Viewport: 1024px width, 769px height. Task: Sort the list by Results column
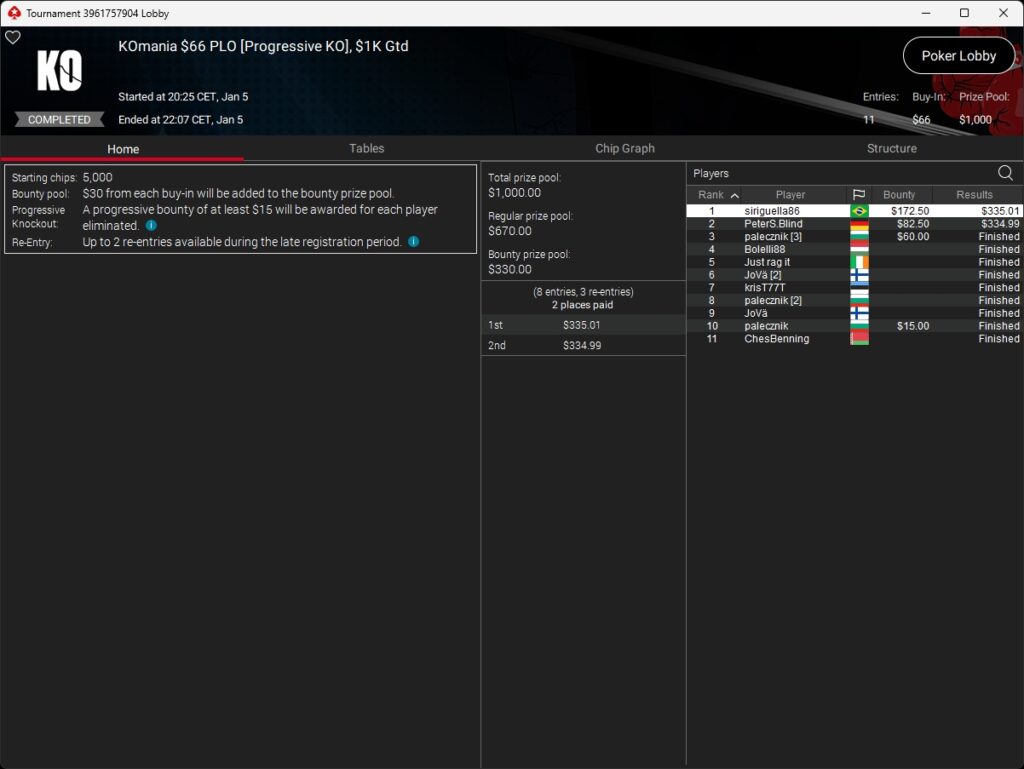click(x=974, y=195)
